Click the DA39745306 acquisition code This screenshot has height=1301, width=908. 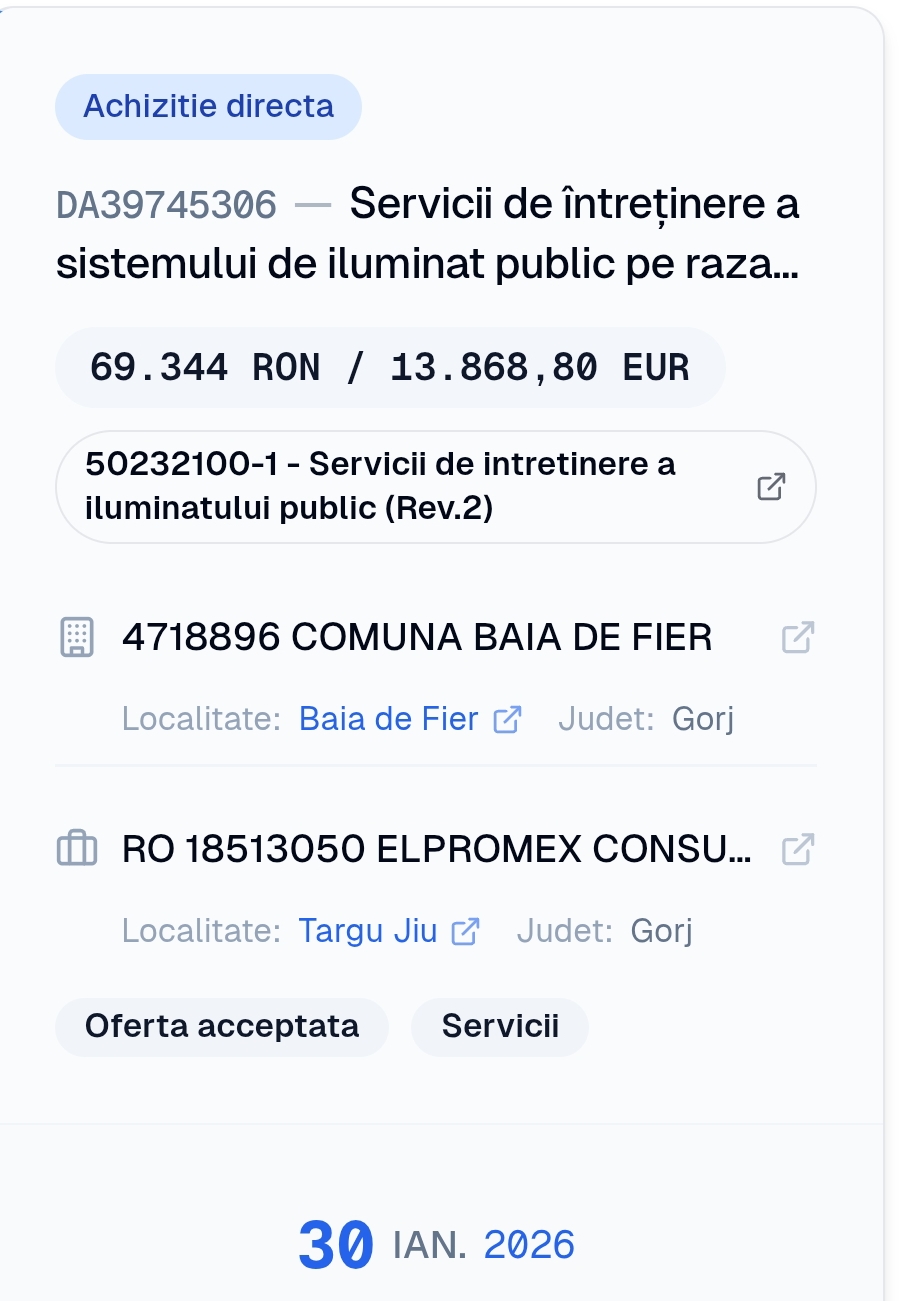point(166,205)
